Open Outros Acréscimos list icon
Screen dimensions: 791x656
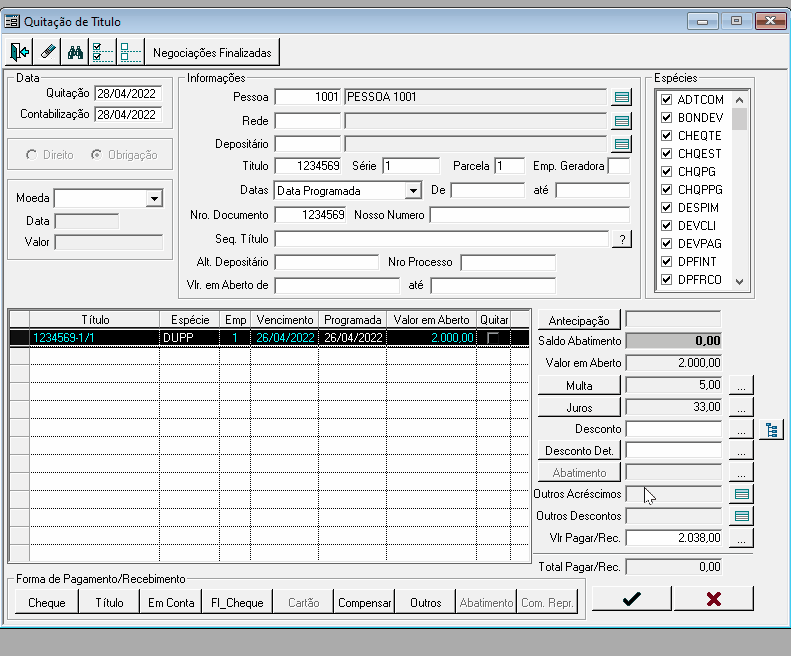pos(741,494)
